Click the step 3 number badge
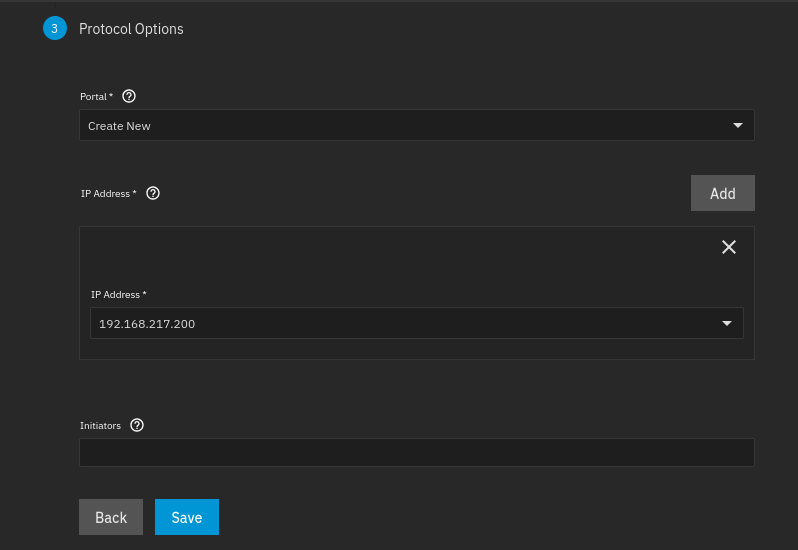 point(54,29)
